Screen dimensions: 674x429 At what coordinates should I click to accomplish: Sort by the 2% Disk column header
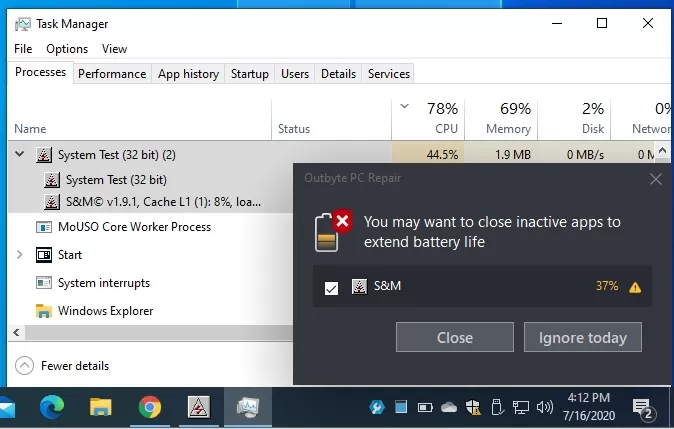[x=574, y=119]
